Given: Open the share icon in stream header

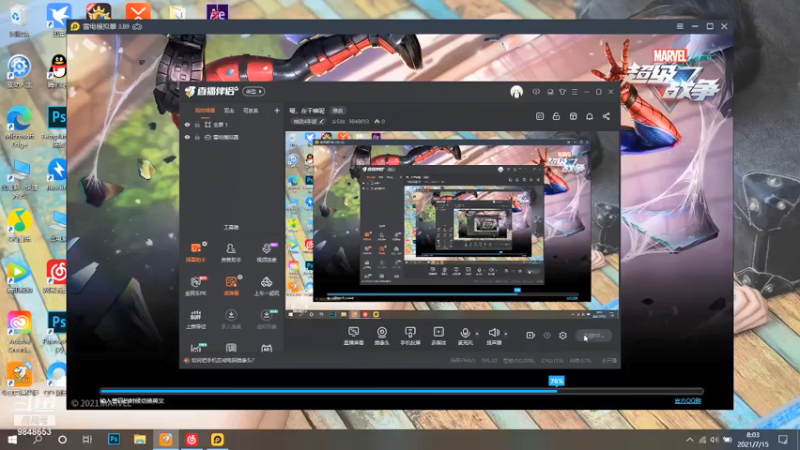Looking at the screenshot, I should click(x=606, y=116).
